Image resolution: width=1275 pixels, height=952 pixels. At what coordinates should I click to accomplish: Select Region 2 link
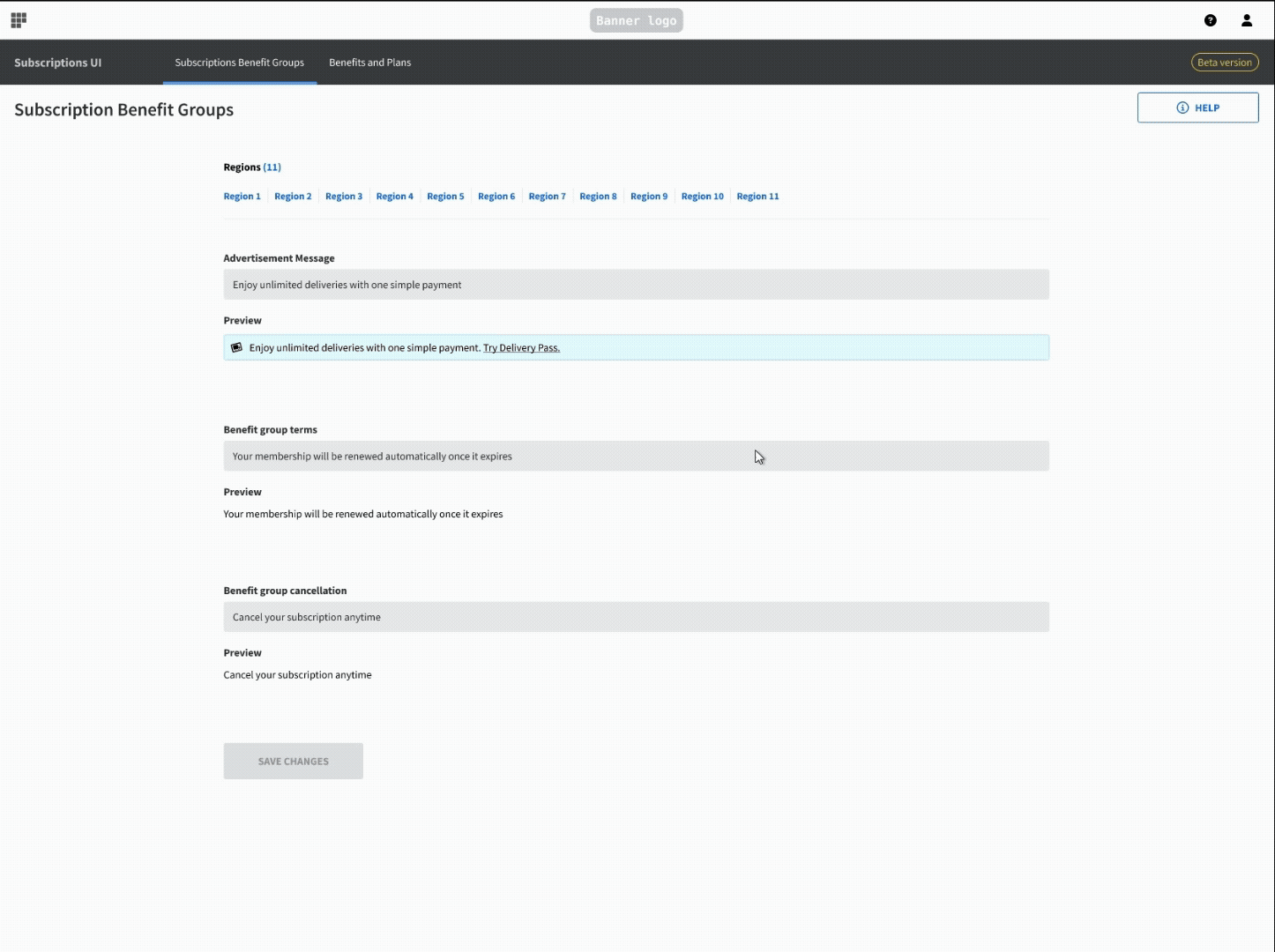tap(293, 197)
